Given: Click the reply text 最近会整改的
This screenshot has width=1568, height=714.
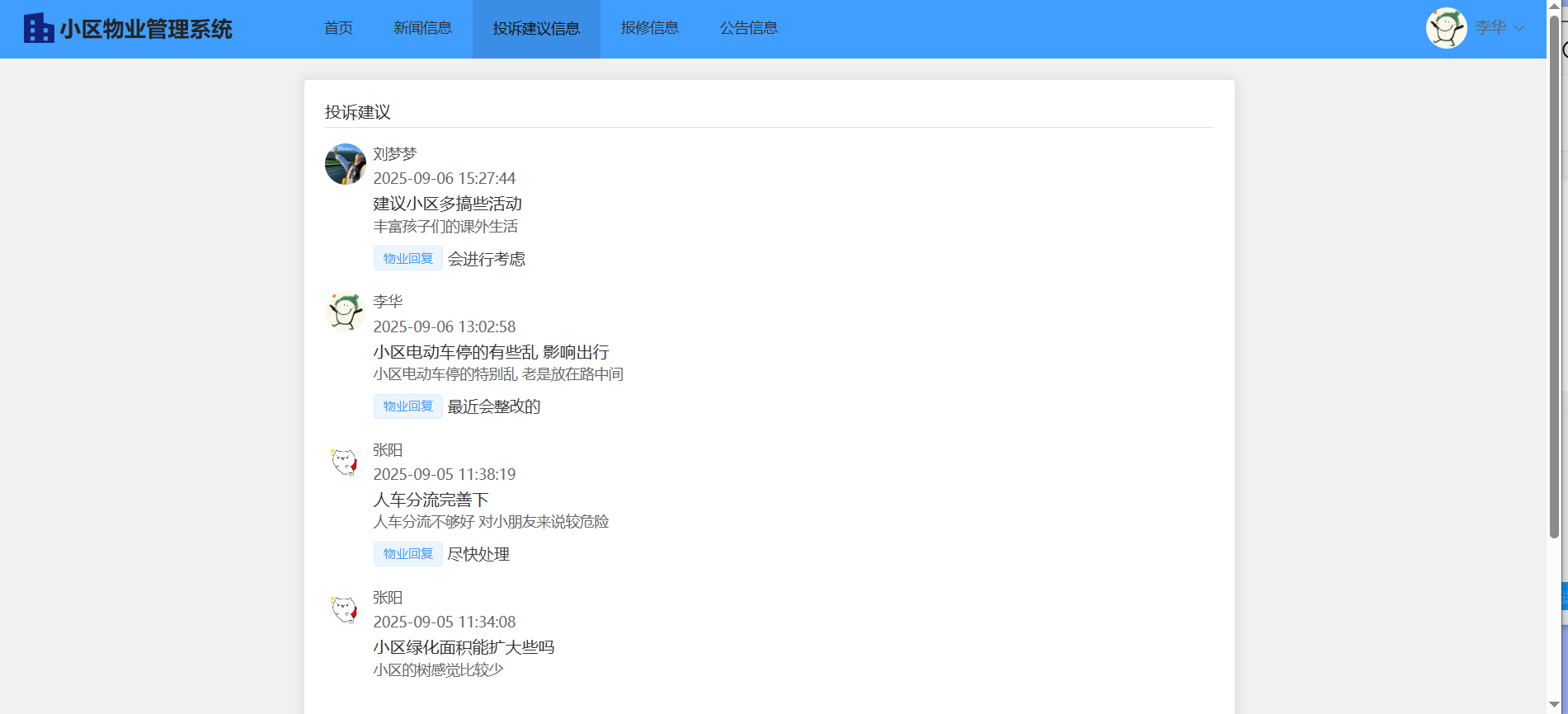Looking at the screenshot, I should coord(494,406).
